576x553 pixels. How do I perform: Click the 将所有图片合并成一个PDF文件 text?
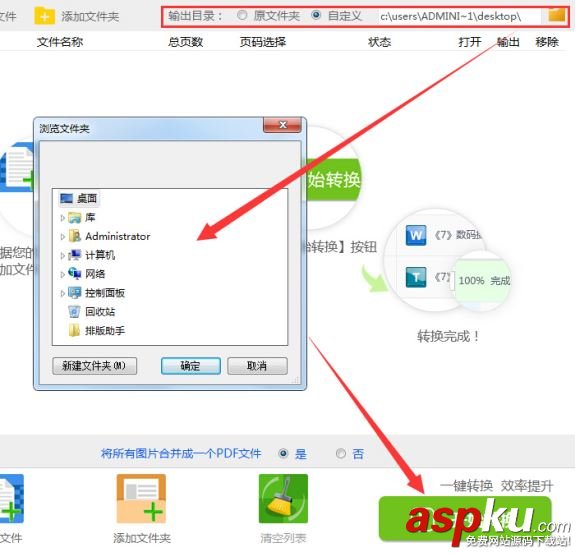pos(181,453)
